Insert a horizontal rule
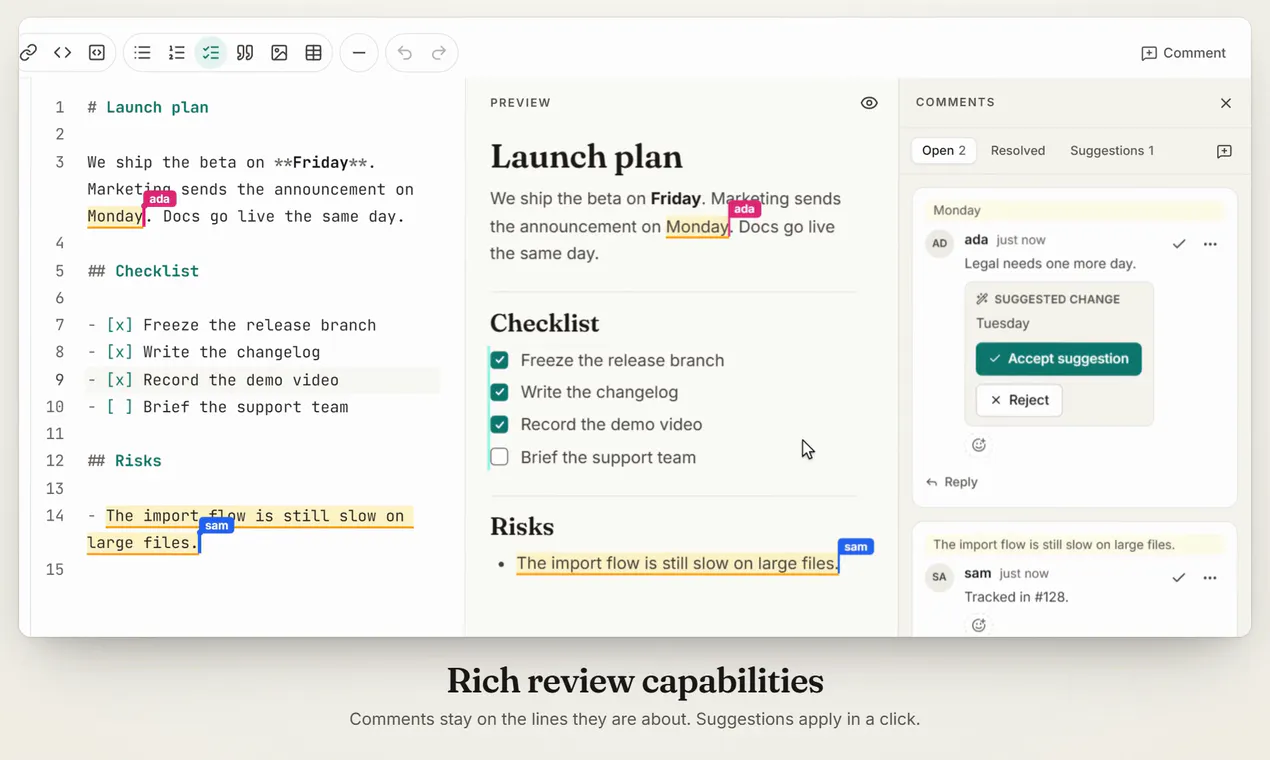The height and width of the screenshot is (760, 1270). point(359,53)
